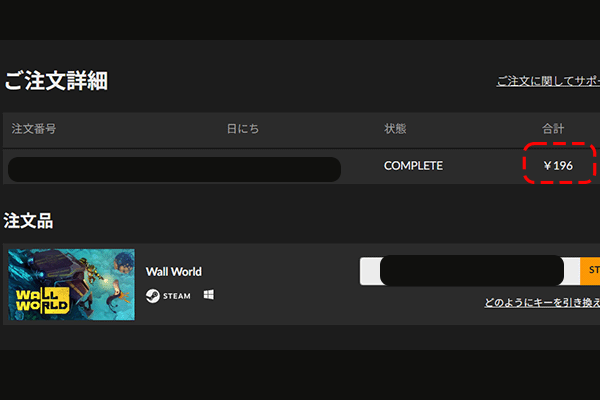600x400 pixels.
Task: Click the Windows OS icon
Action: (x=209, y=295)
